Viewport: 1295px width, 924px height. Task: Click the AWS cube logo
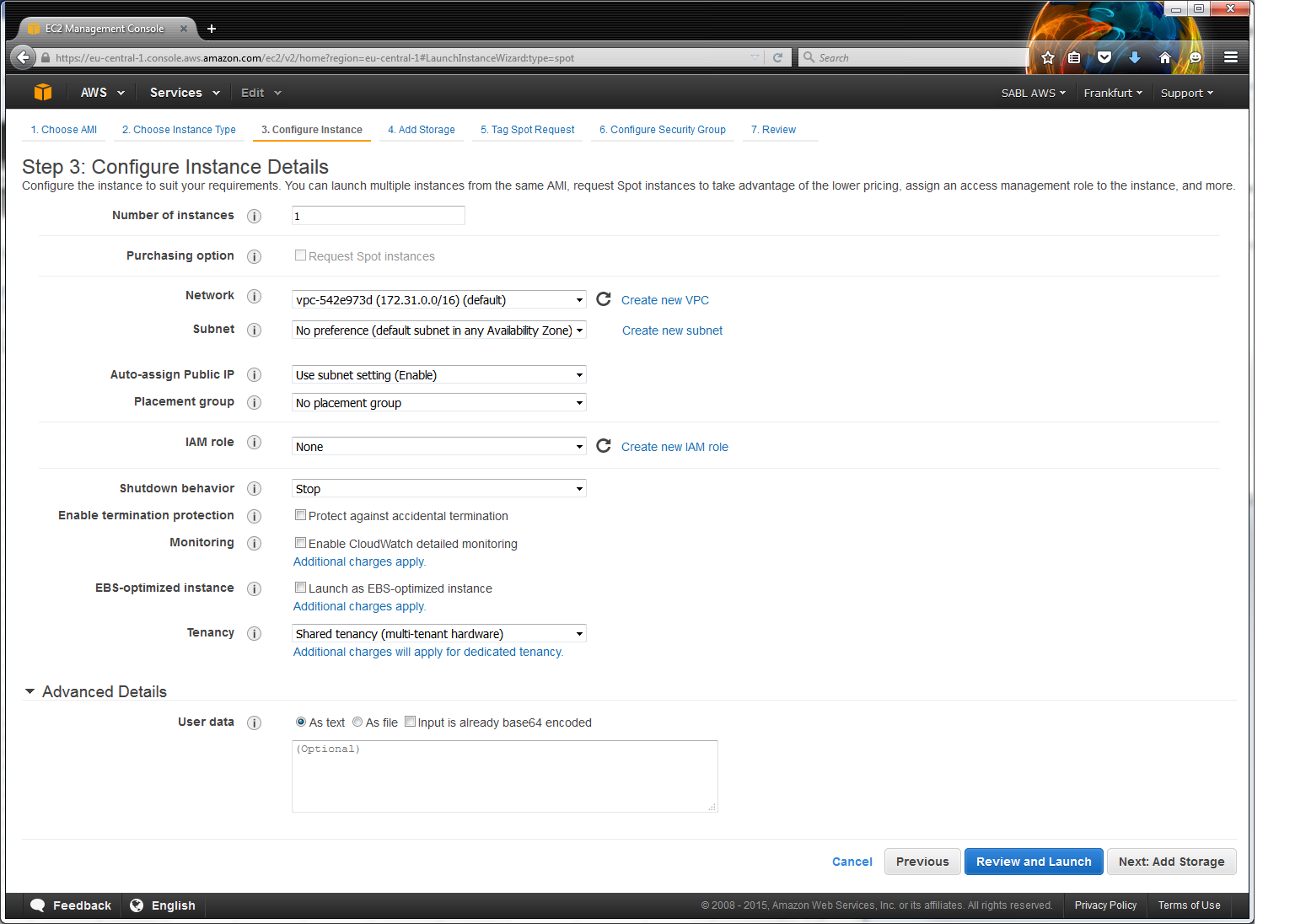[x=42, y=92]
